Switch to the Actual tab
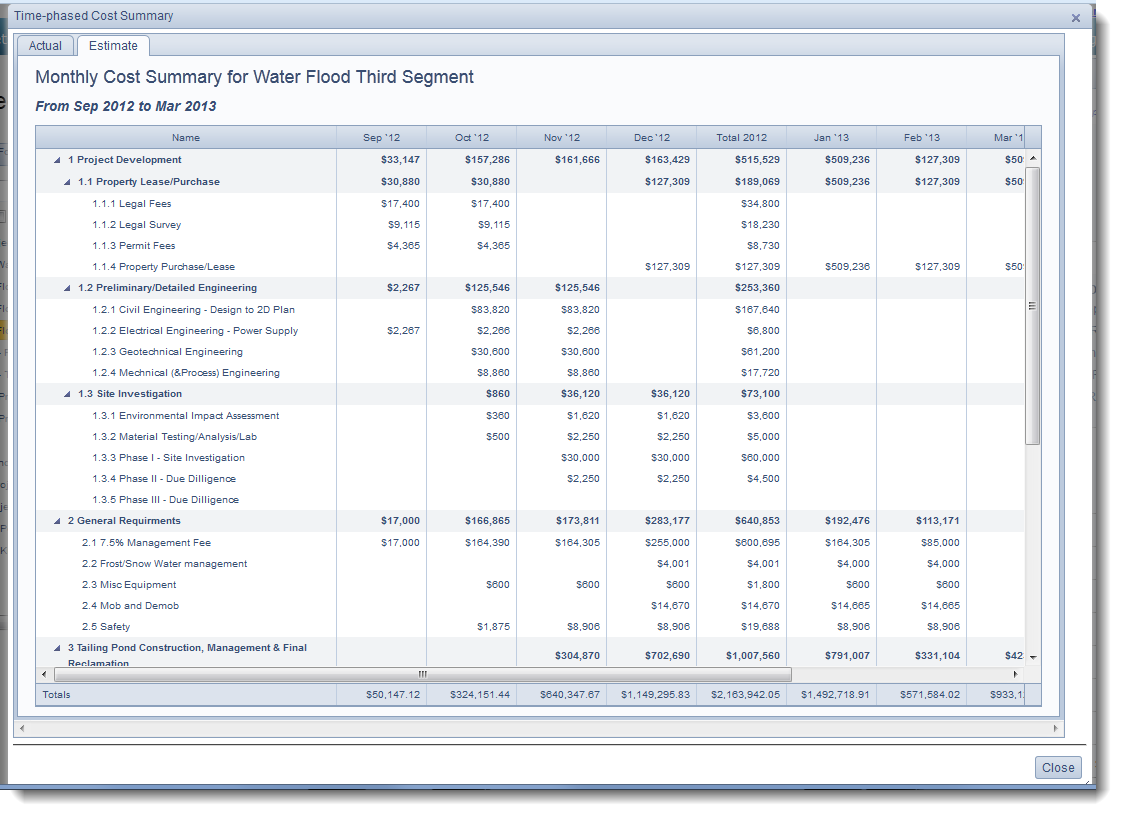This screenshot has width=1121, height=815. (x=45, y=46)
